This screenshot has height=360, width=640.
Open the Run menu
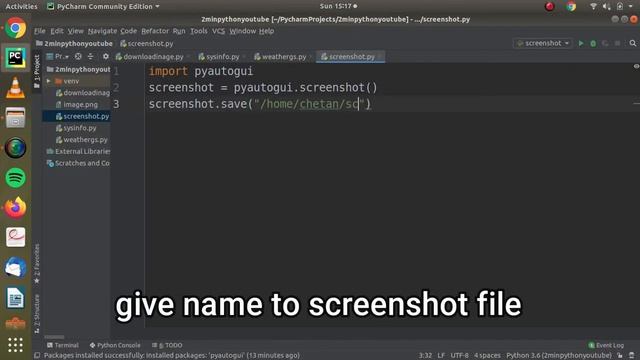tap(179, 31)
